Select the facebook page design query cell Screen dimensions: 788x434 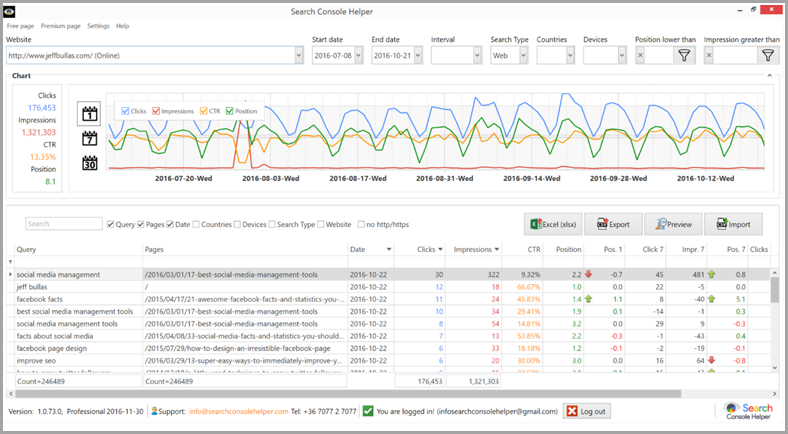click(x=78, y=348)
